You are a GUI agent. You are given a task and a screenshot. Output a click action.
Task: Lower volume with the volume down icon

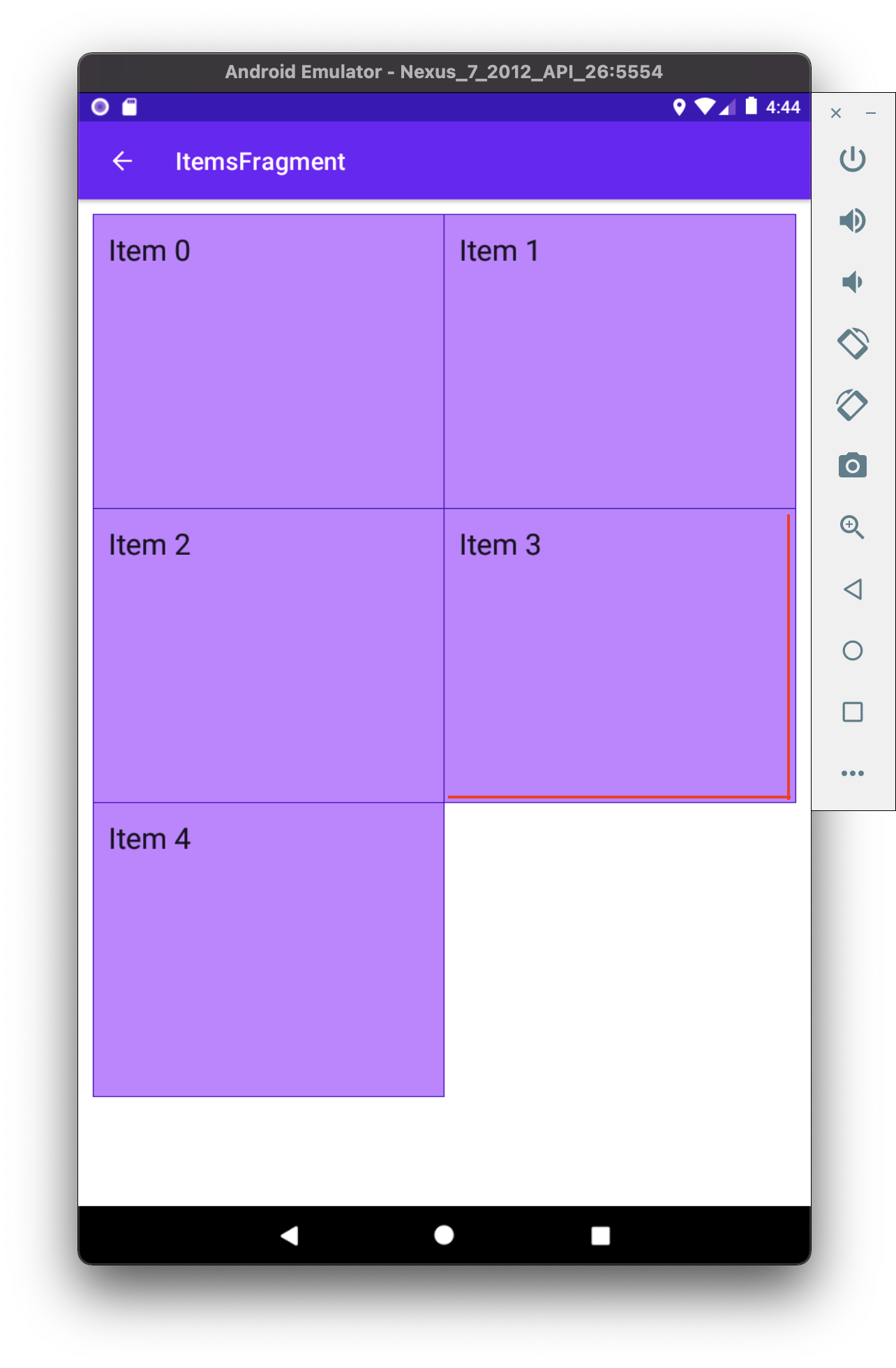pyautogui.click(x=852, y=282)
